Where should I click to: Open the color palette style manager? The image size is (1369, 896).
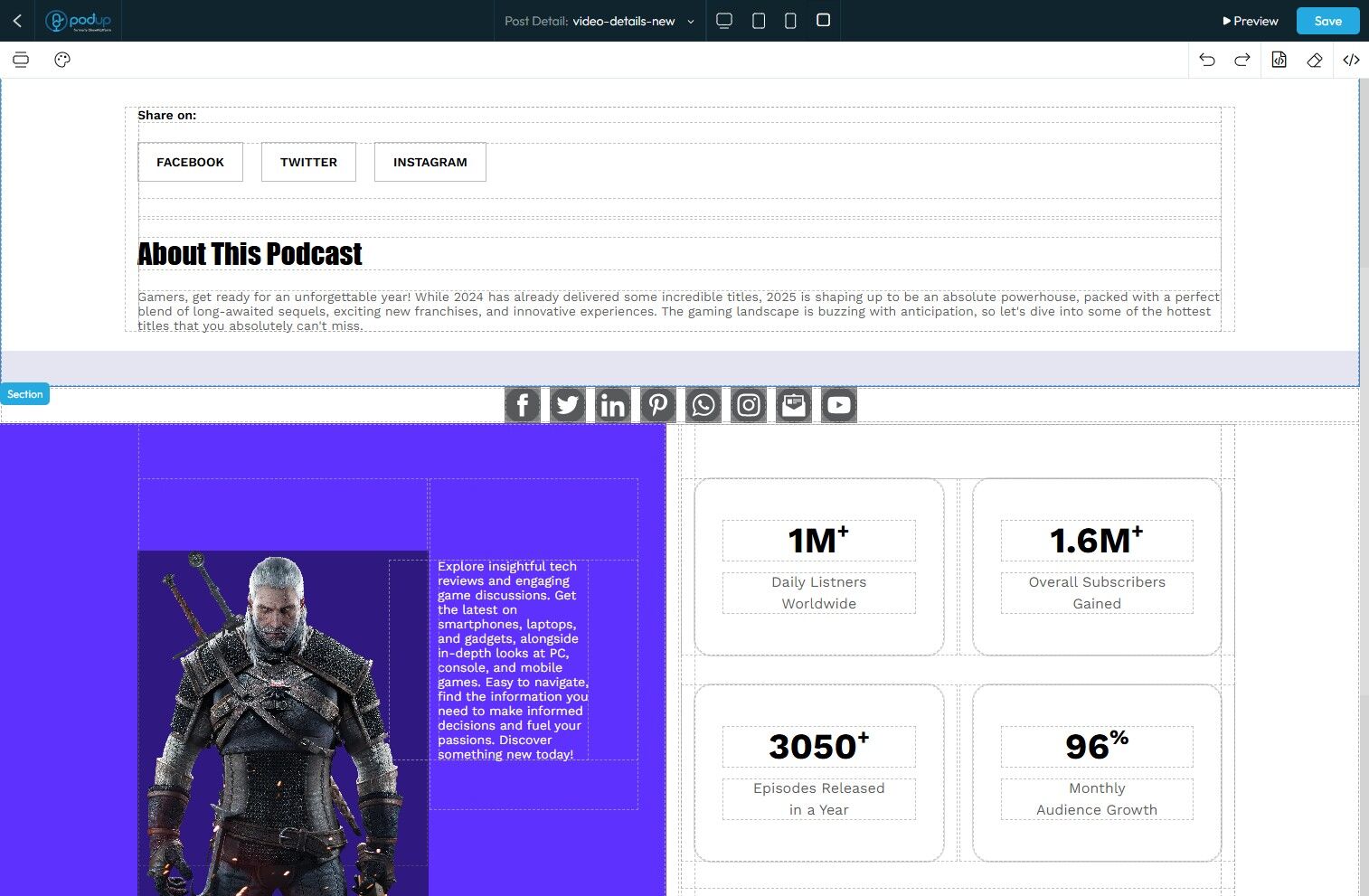point(62,60)
